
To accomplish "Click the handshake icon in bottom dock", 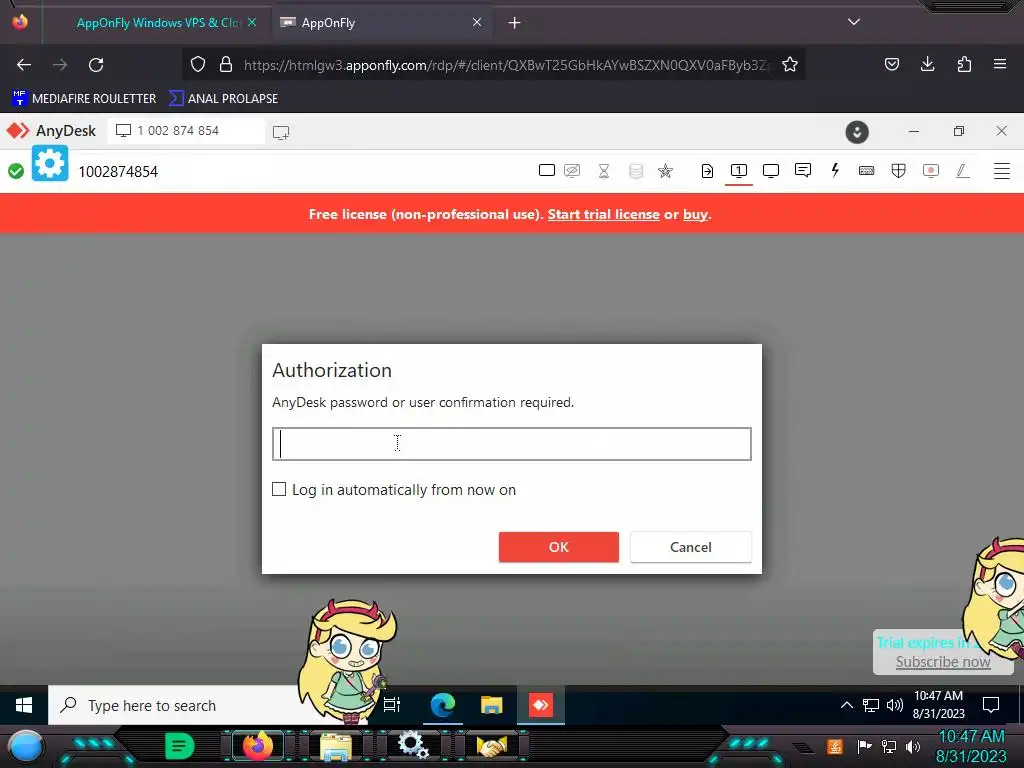I will coord(491,746).
